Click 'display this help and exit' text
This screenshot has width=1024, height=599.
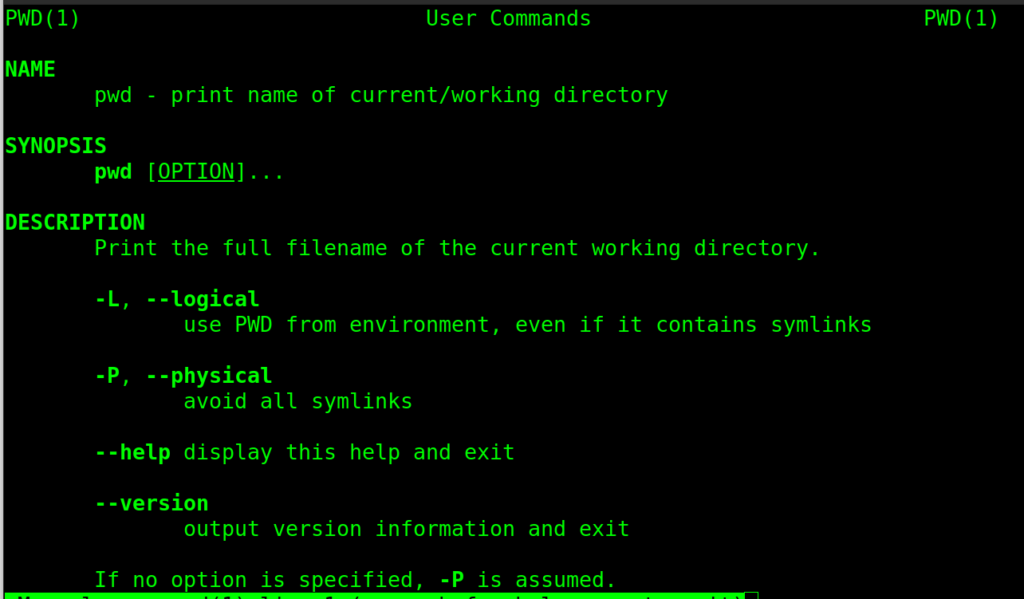point(349,453)
